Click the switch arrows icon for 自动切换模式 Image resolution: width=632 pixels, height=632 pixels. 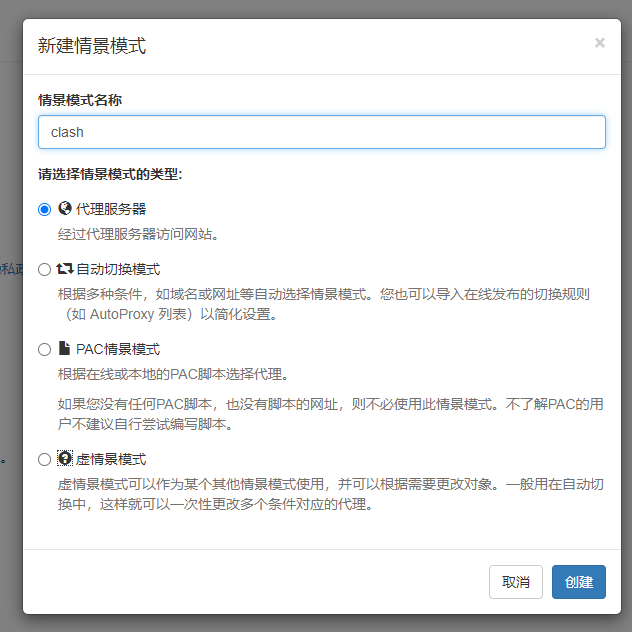pos(65,269)
